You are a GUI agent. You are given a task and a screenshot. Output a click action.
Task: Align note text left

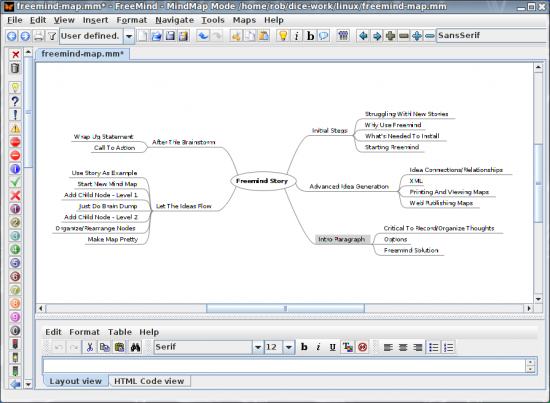[x=388, y=347]
